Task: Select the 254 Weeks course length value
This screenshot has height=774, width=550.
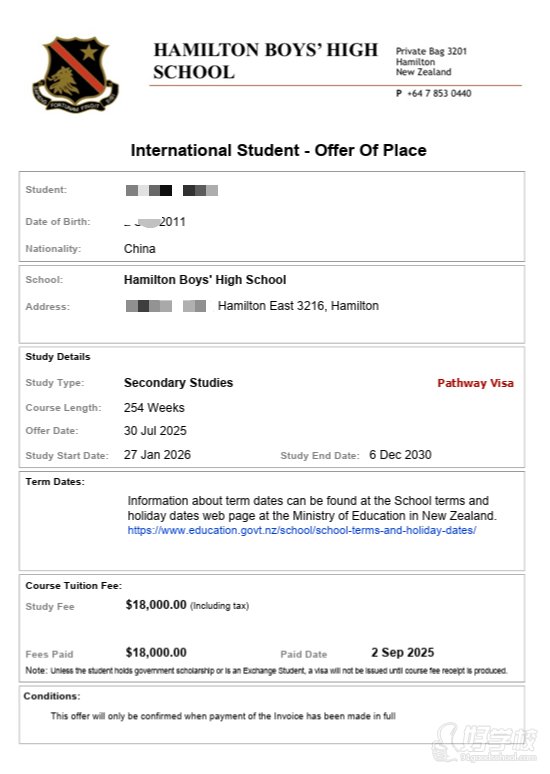Action: tap(154, 408)
